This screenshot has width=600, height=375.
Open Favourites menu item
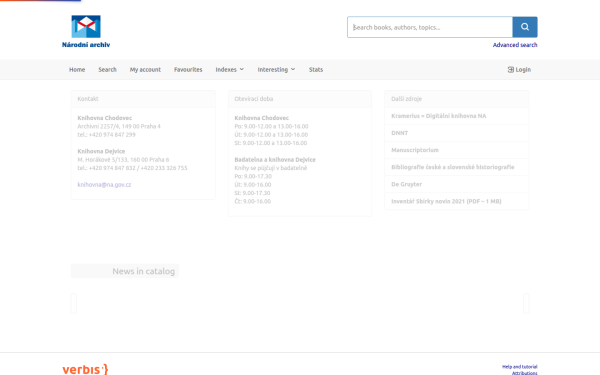coord(188,70)
